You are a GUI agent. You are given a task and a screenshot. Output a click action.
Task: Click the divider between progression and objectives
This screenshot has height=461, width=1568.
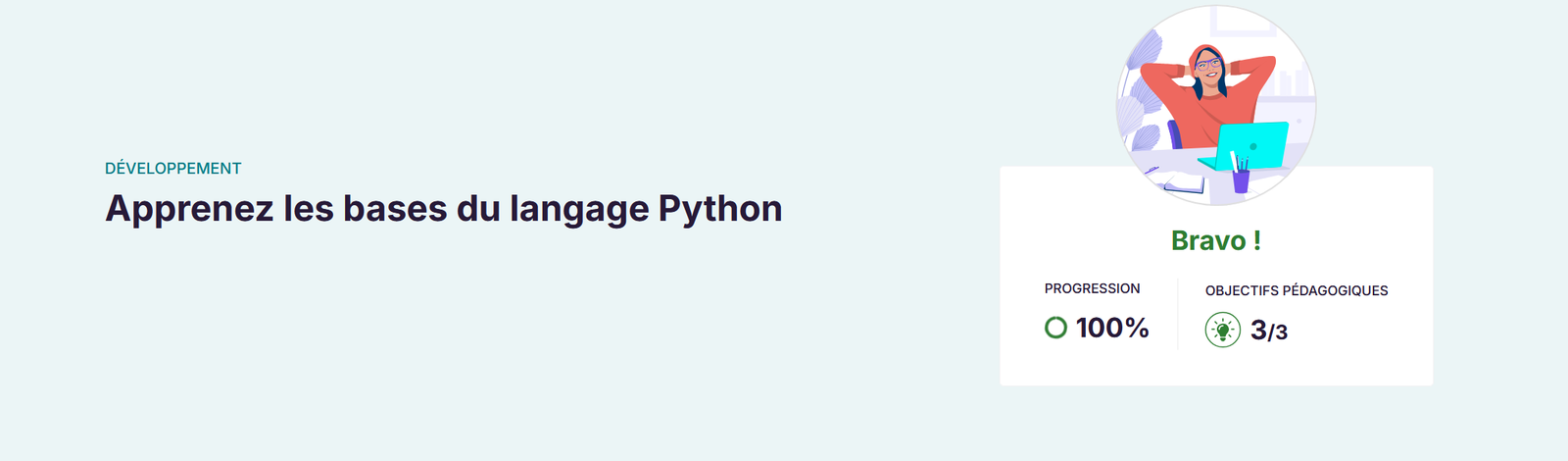(1178, 314)
